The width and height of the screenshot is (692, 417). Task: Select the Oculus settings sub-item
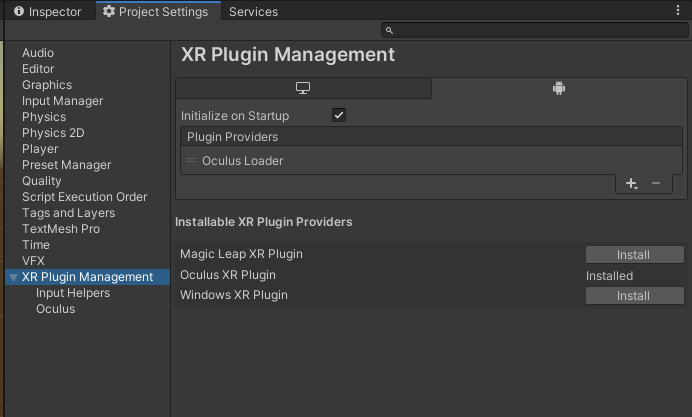pos(56,309)
